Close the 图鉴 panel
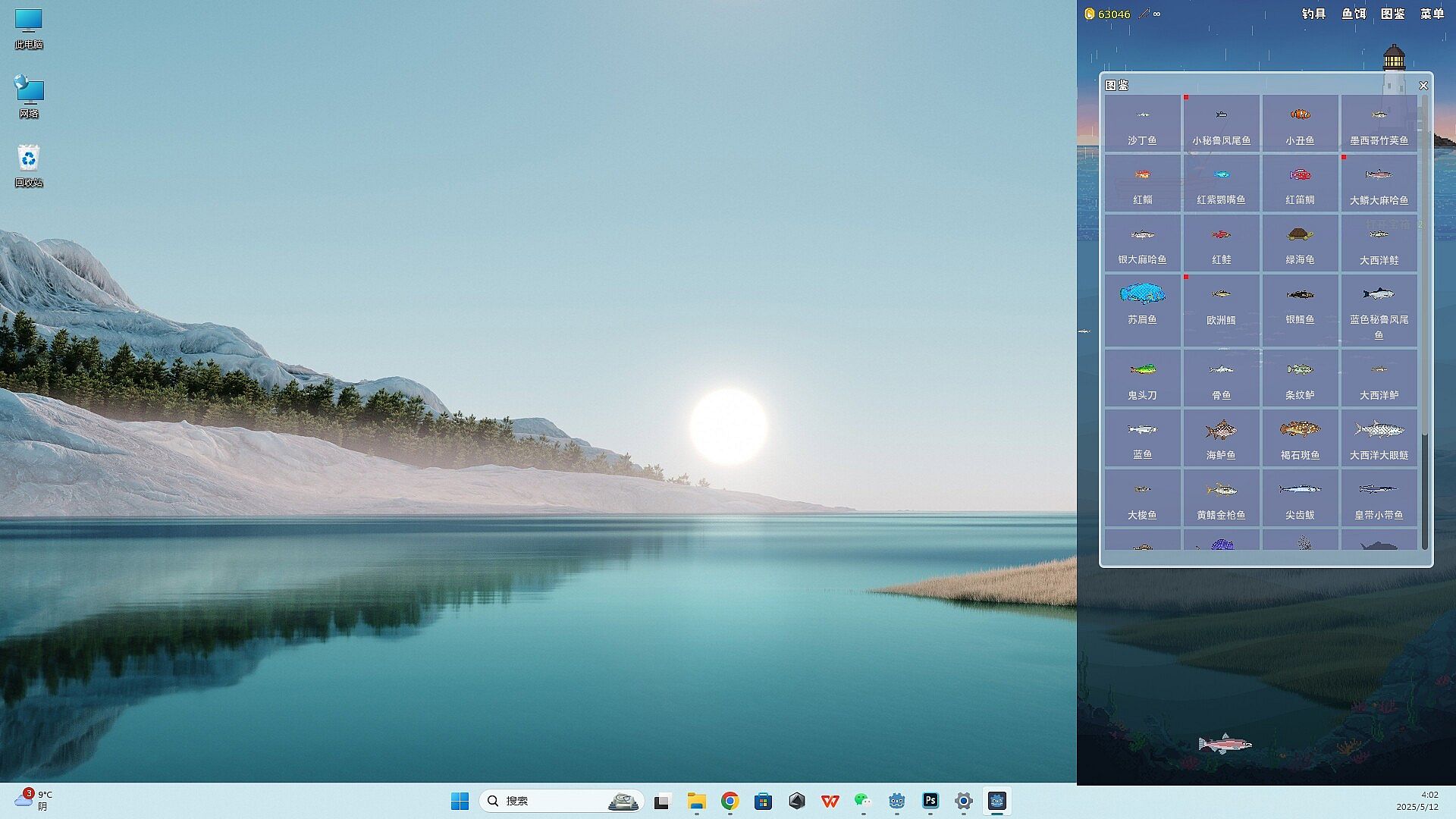 tap(1423, 86)
